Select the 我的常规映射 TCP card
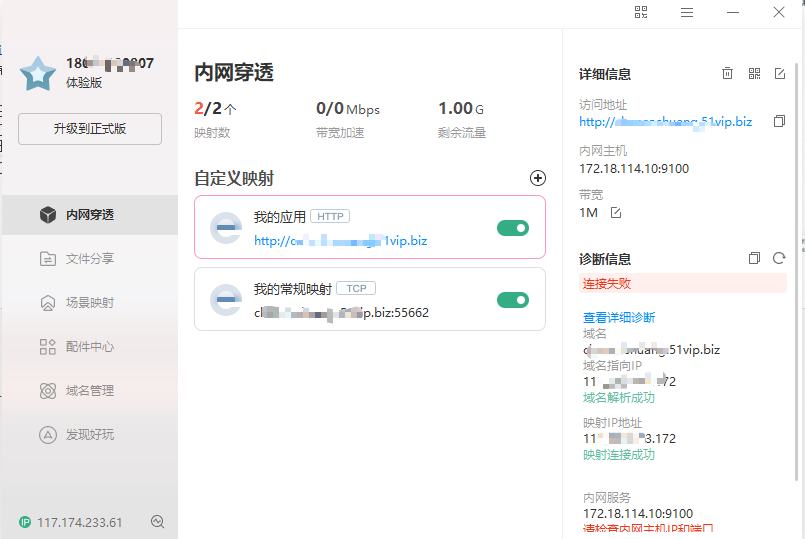This screenshot has height=539, width=805. click(x=370, y=299)
